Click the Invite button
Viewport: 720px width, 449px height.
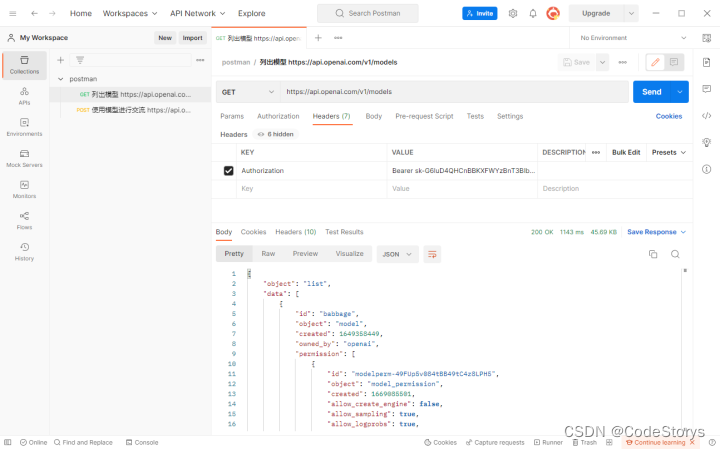[x=480, y=13]
